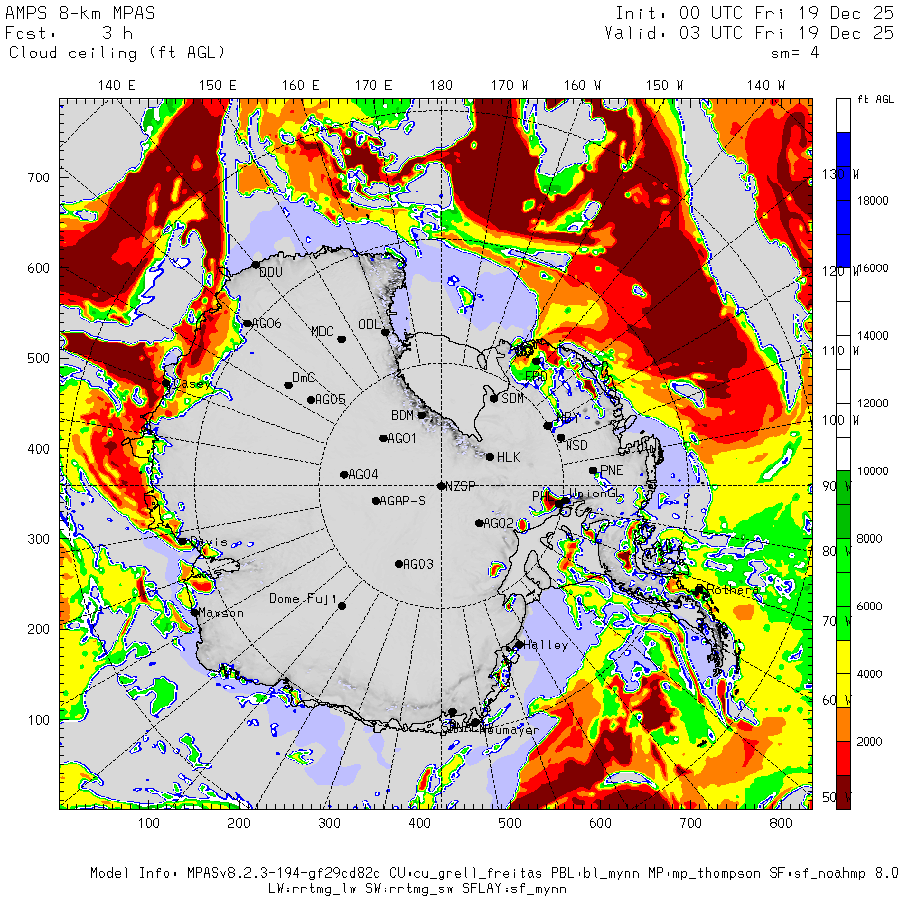This screenshot has height=900, width=900.
Task: Click the '4000' color bar value
Action: [869, 674]
